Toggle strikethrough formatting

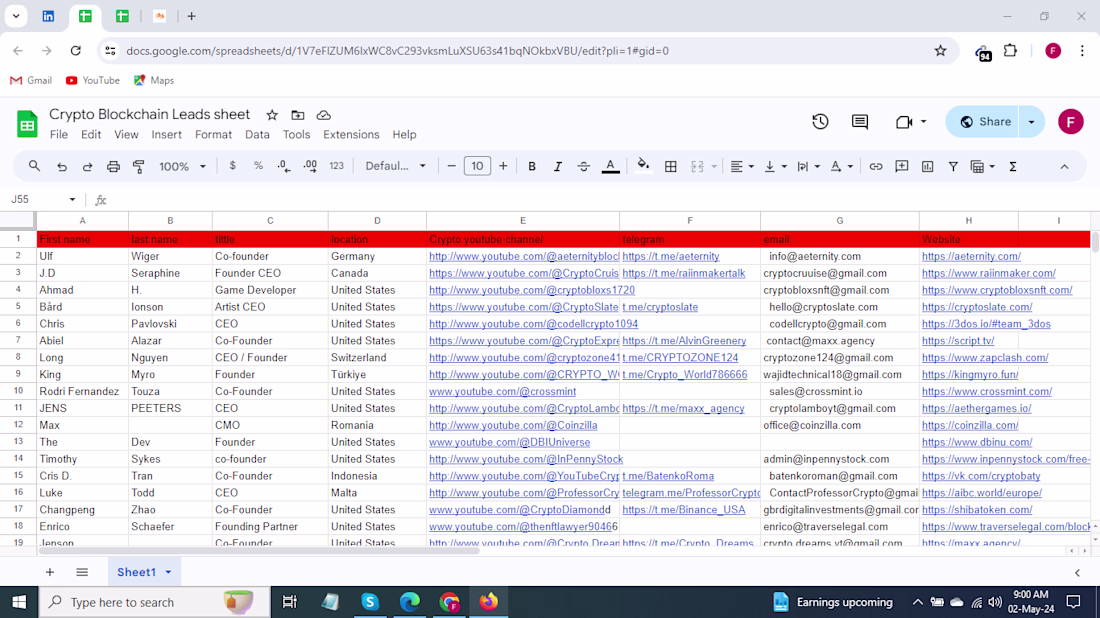click(583, 166)
